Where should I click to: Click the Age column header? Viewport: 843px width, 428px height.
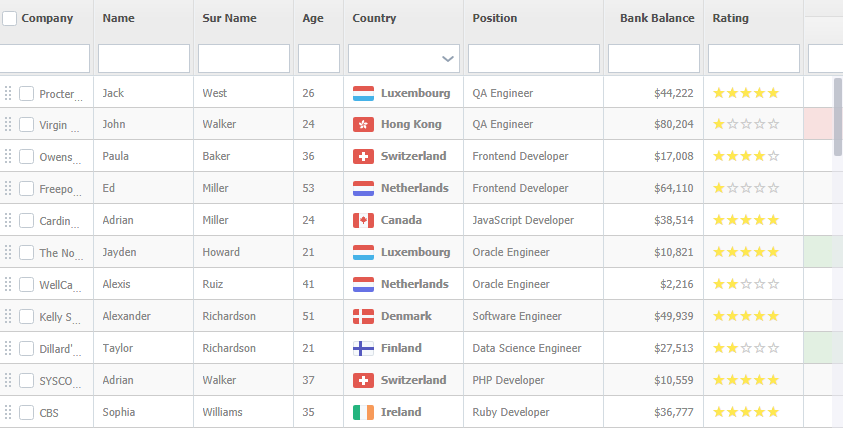(313, 18)
